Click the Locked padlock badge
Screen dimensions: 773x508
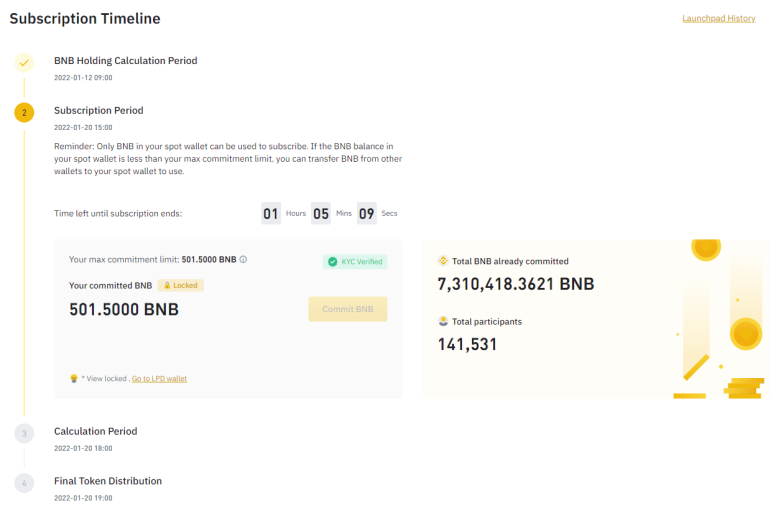pos(180,286)
